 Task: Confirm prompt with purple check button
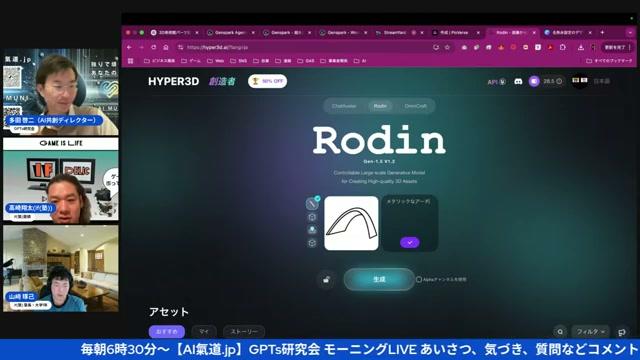[410, 242]
